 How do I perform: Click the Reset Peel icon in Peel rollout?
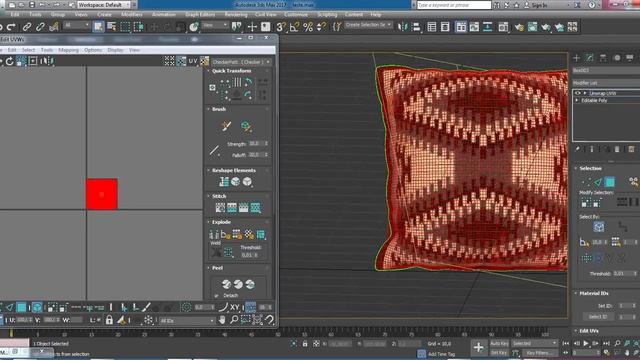pos(250,284)
